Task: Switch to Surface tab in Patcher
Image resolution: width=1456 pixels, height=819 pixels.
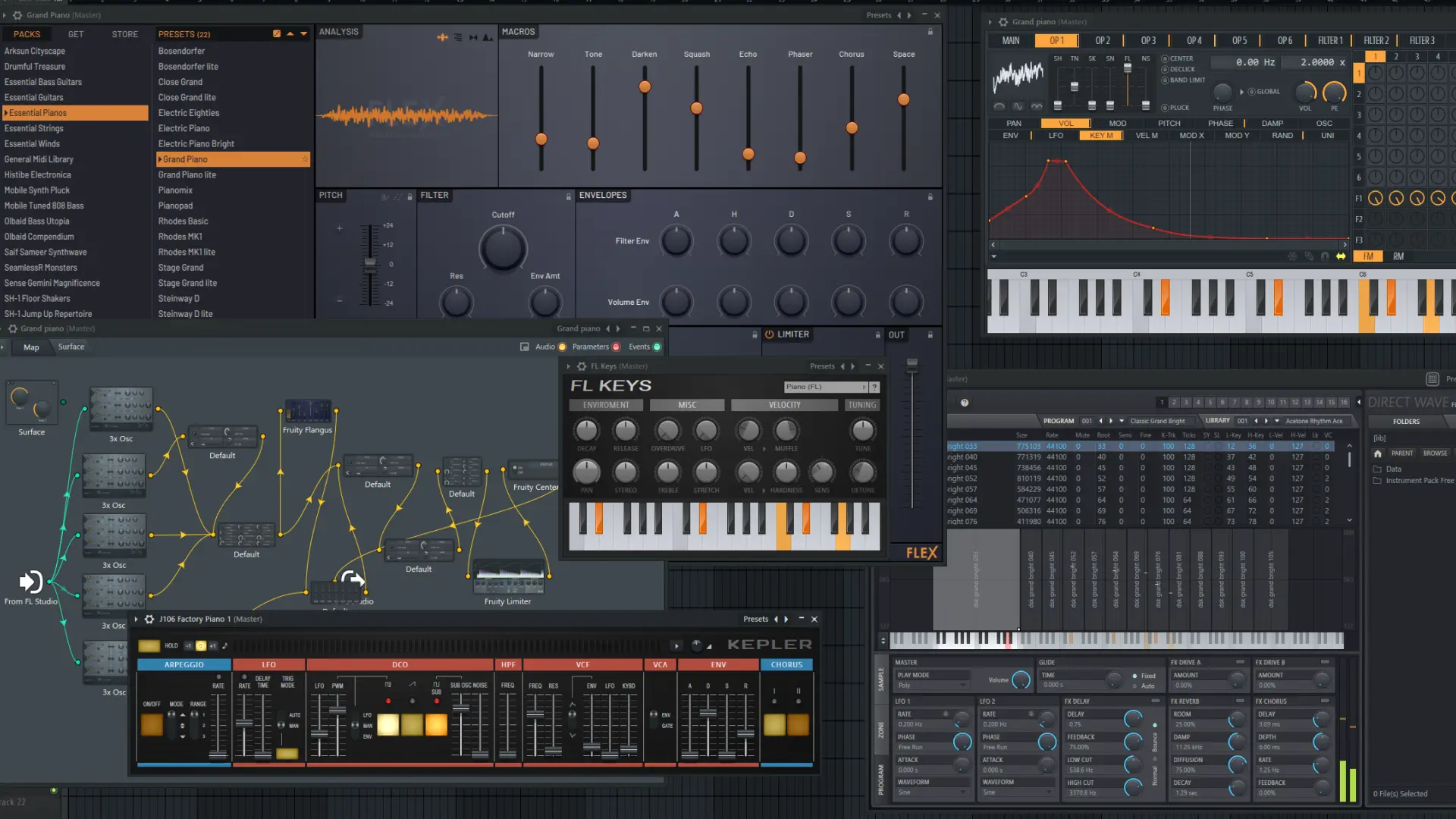Action: click(71, 347)
